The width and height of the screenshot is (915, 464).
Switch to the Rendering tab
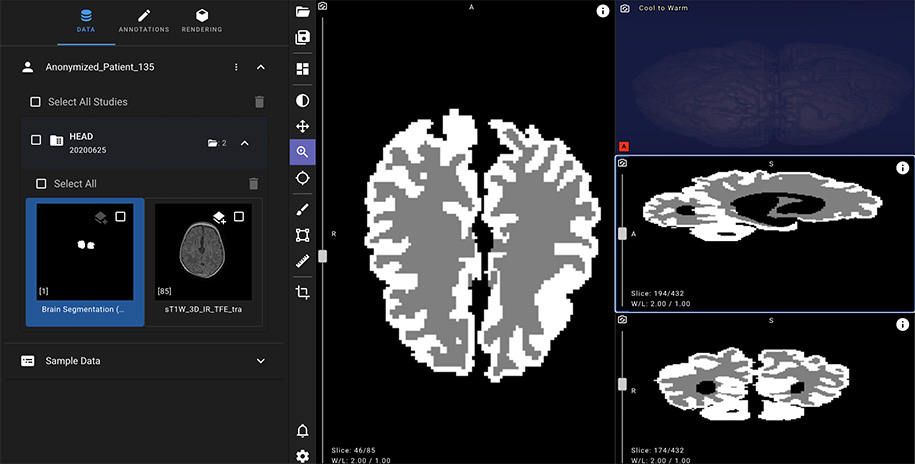tap(202, 21)
